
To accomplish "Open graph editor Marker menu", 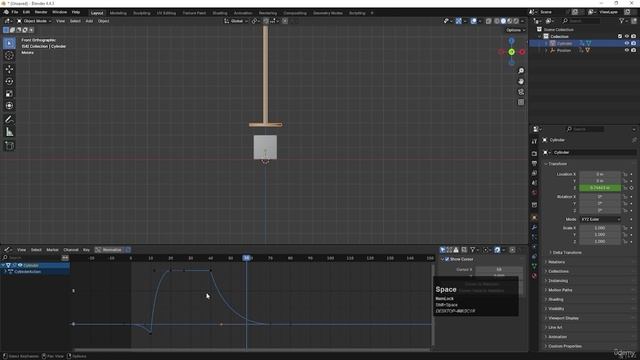I will coord(52,250).
